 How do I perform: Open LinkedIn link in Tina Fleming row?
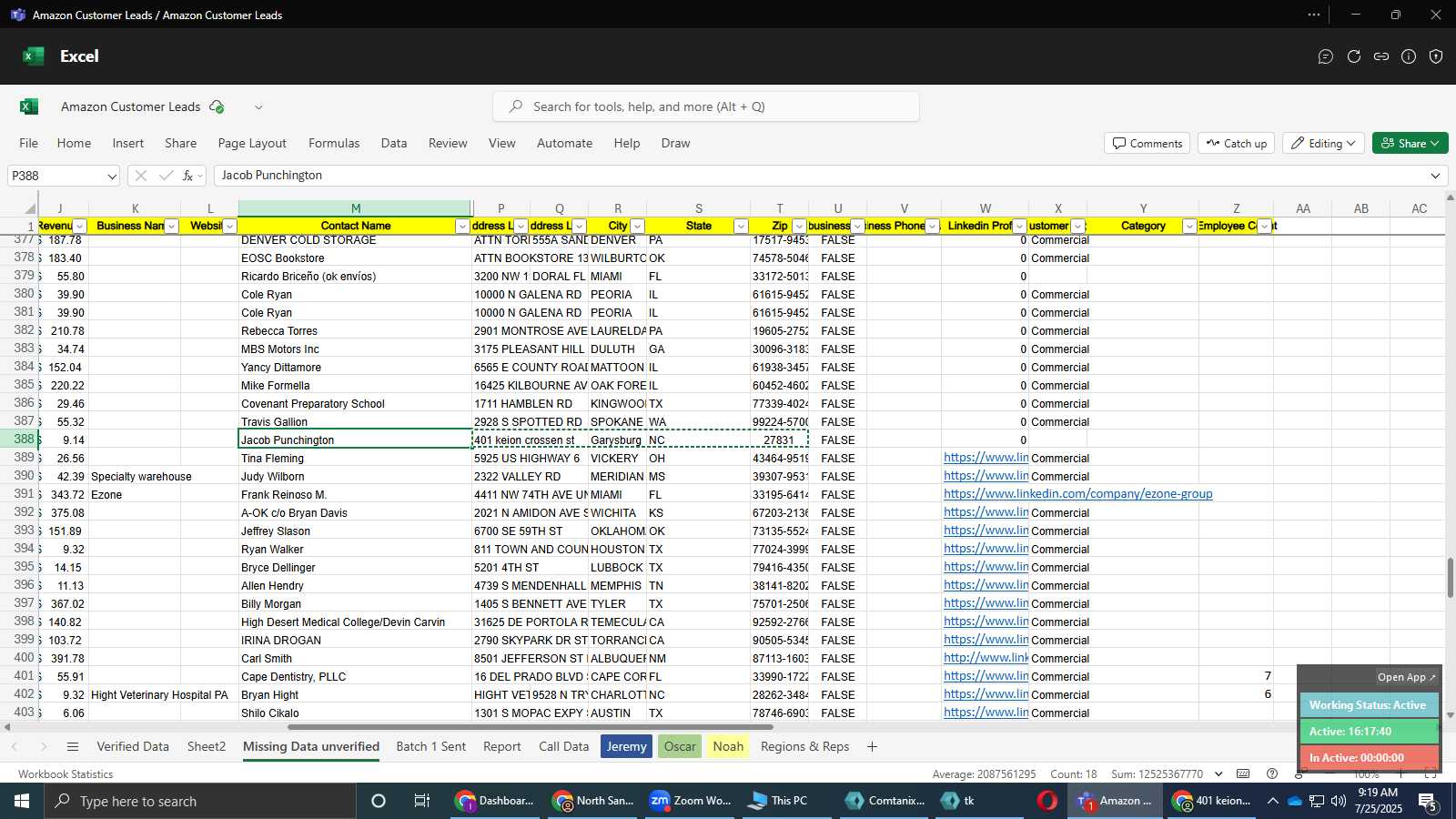[x=986, y=458]
